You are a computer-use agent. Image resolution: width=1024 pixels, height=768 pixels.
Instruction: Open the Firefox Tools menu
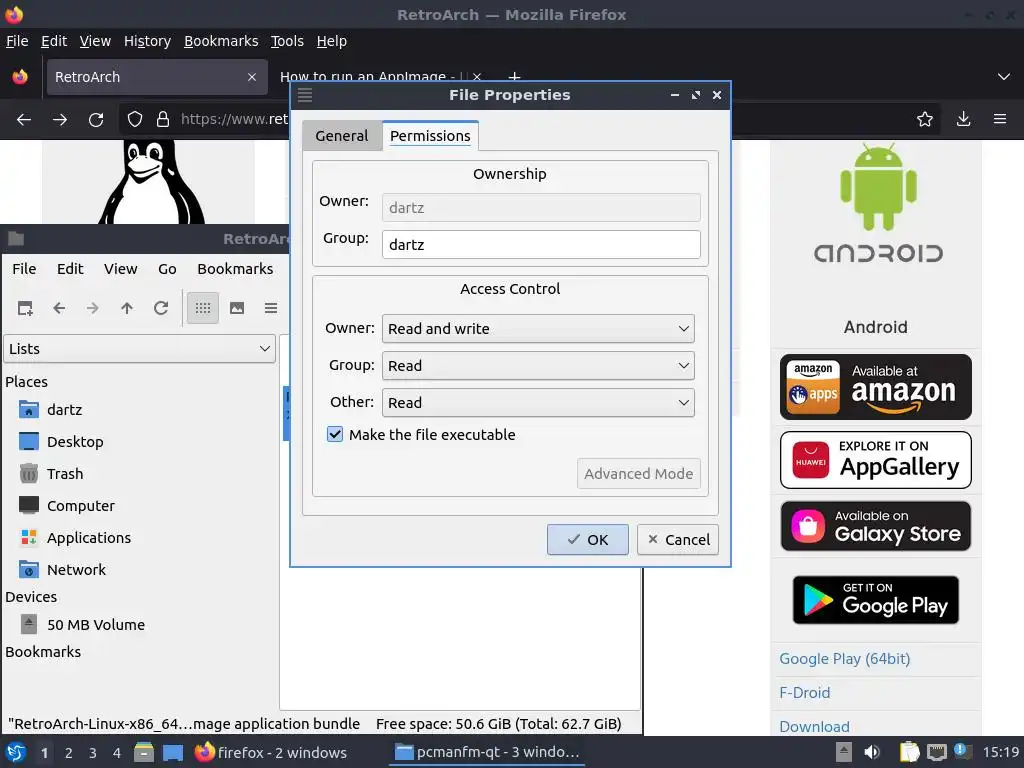pyautogui.click(x=287, y=41)
